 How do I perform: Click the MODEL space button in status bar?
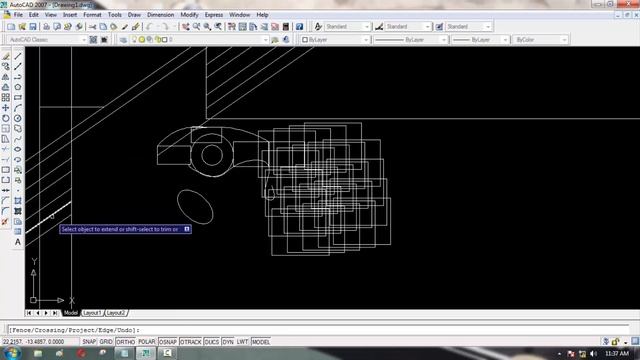tap(260, 342)
